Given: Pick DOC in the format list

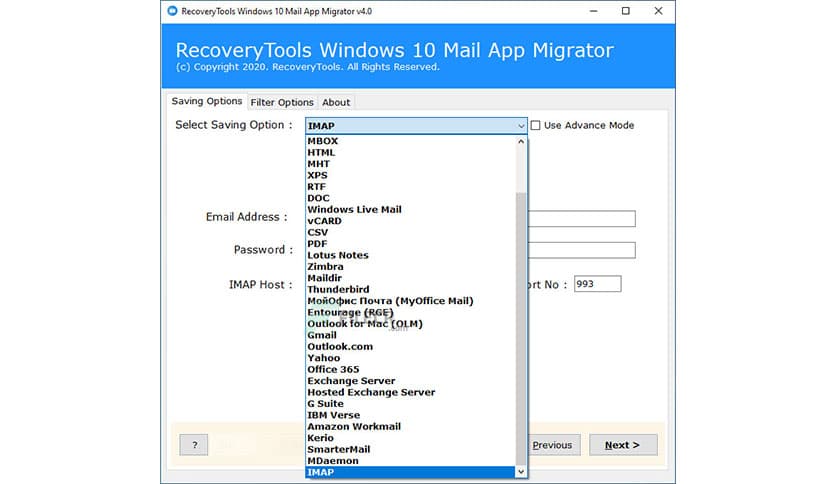Looking at the screenshot, I should 411,198.
